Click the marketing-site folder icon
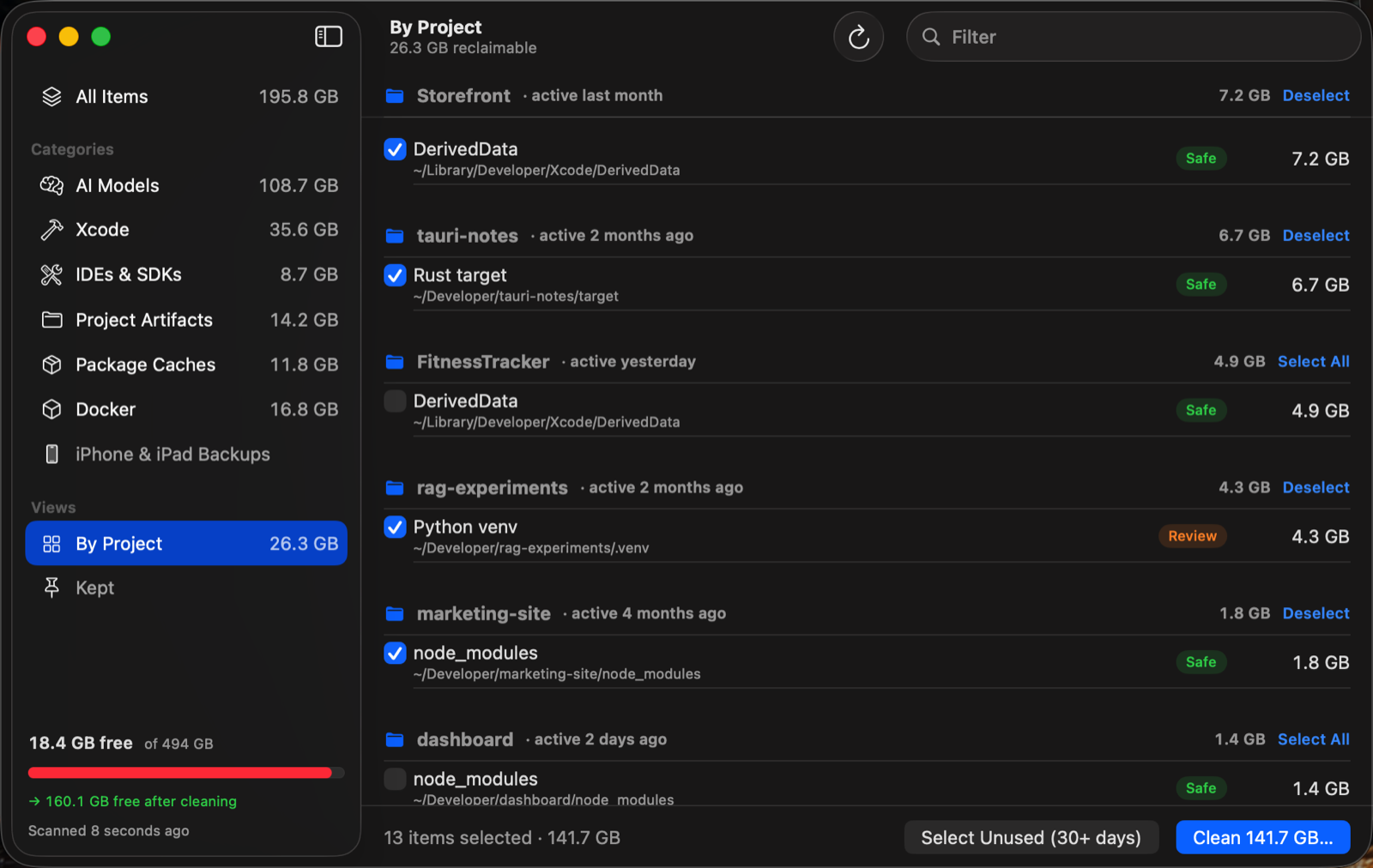Viewport: 1373px width, 868px height. coord(395,613)
